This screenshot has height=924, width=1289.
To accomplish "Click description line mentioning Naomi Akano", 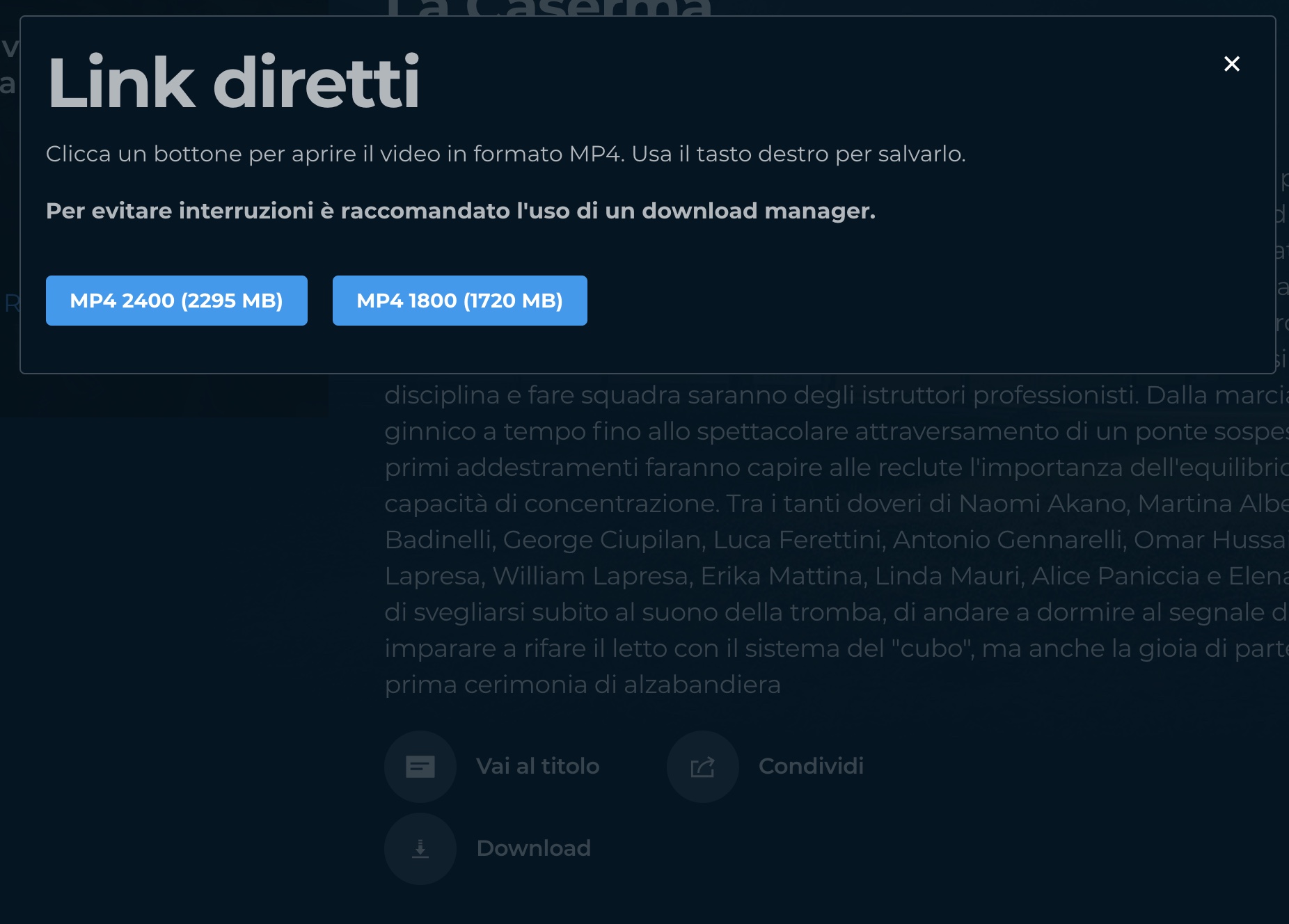I will click(835, 504).
